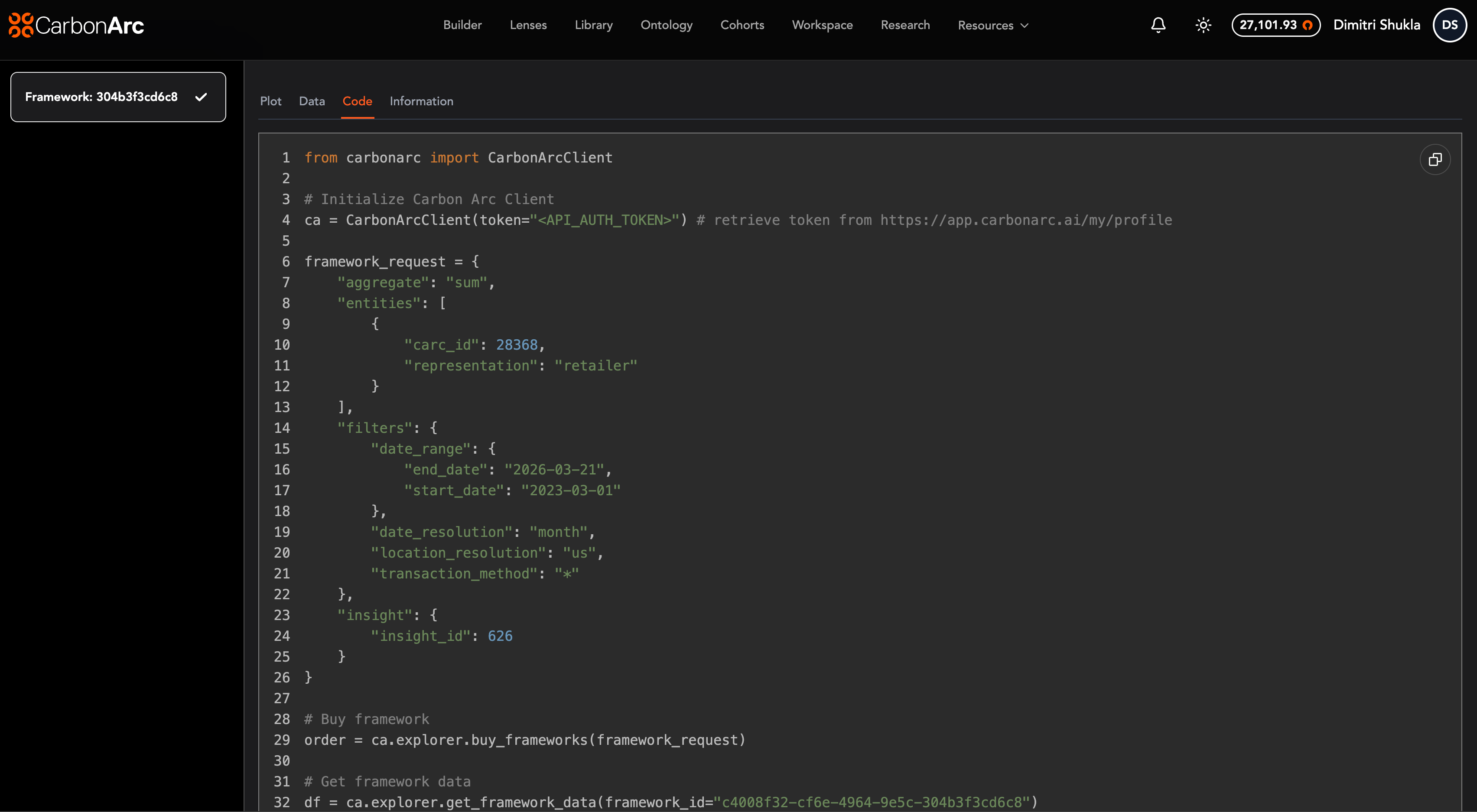Open the Lenses page
Viewport: 1477px width, 812px height.
click(528, 25)
